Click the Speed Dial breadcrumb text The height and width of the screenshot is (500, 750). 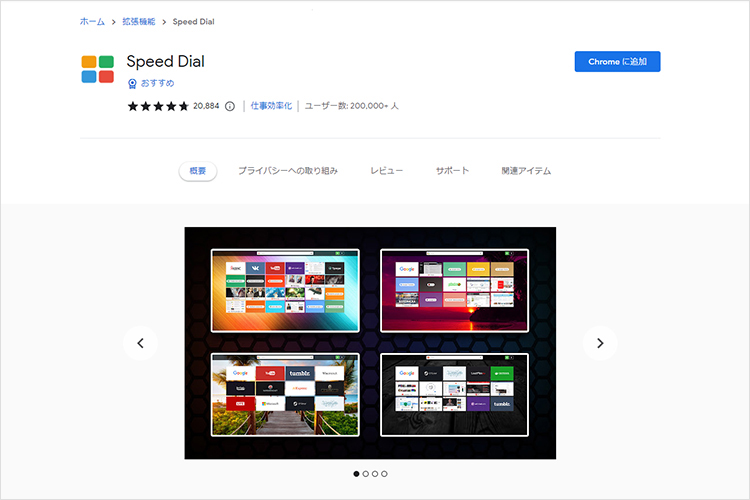click(193, 22)
